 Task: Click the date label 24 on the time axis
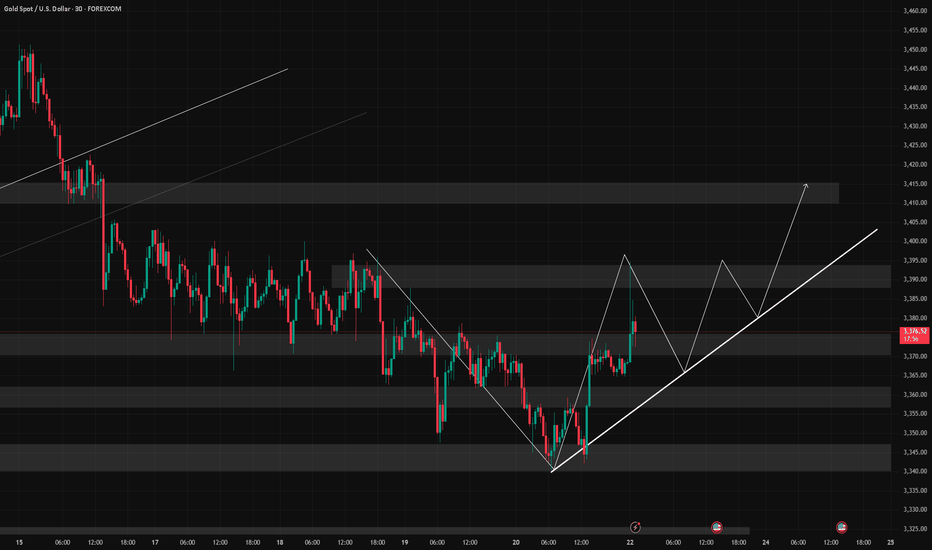click(766, 542)
